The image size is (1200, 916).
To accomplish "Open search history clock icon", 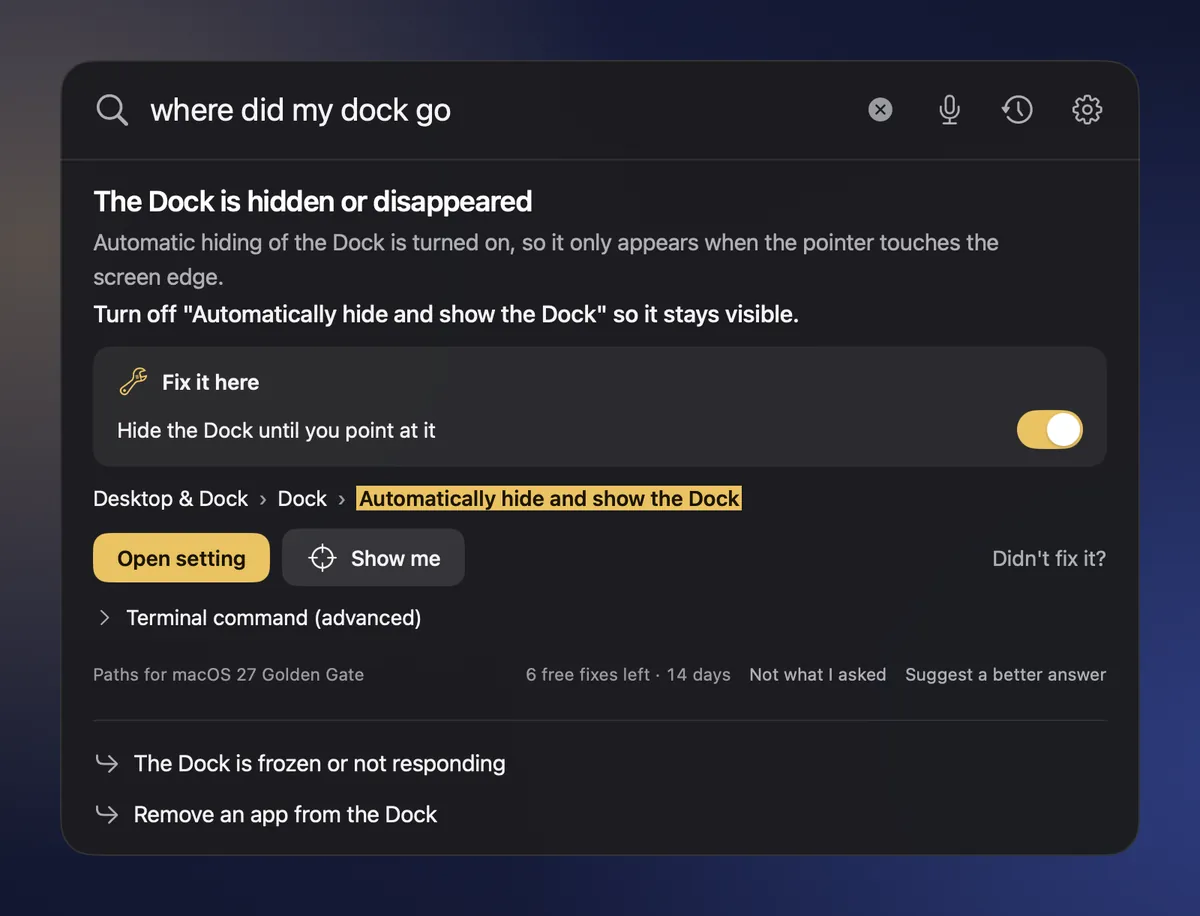I will [x=1018, y=110].
